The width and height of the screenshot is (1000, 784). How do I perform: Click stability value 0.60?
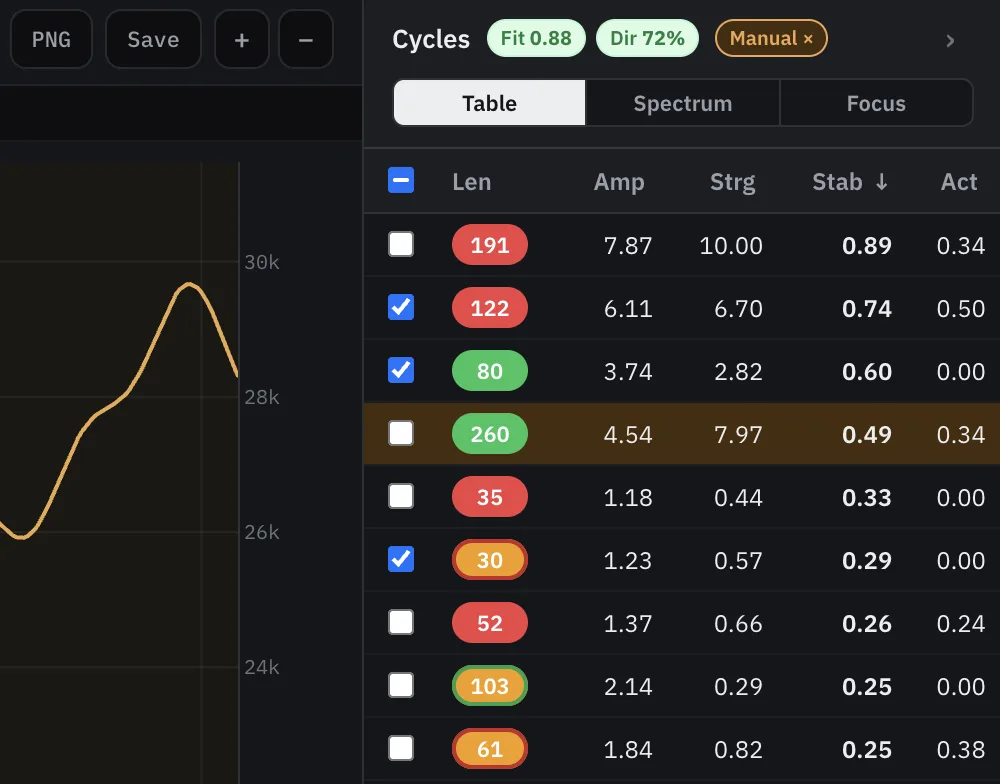[867, 371]
